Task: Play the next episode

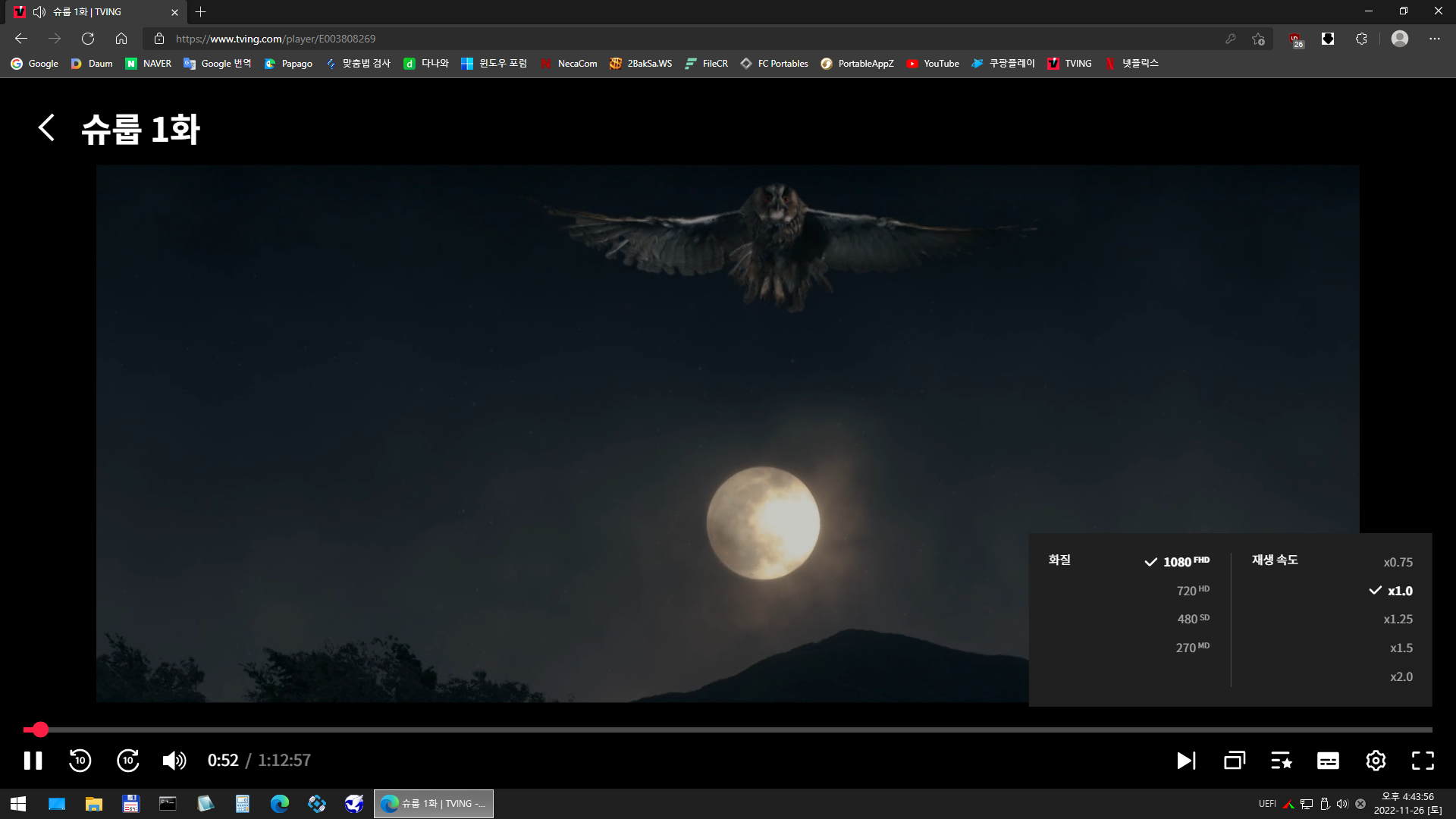Action: tap(1186, 761)
